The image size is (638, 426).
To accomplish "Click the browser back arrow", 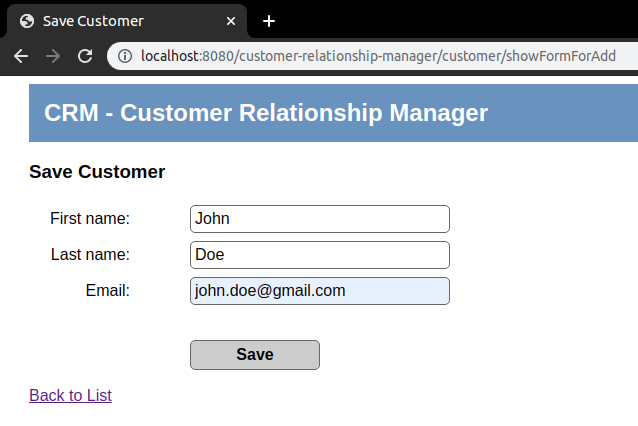I will click(21, 56).
